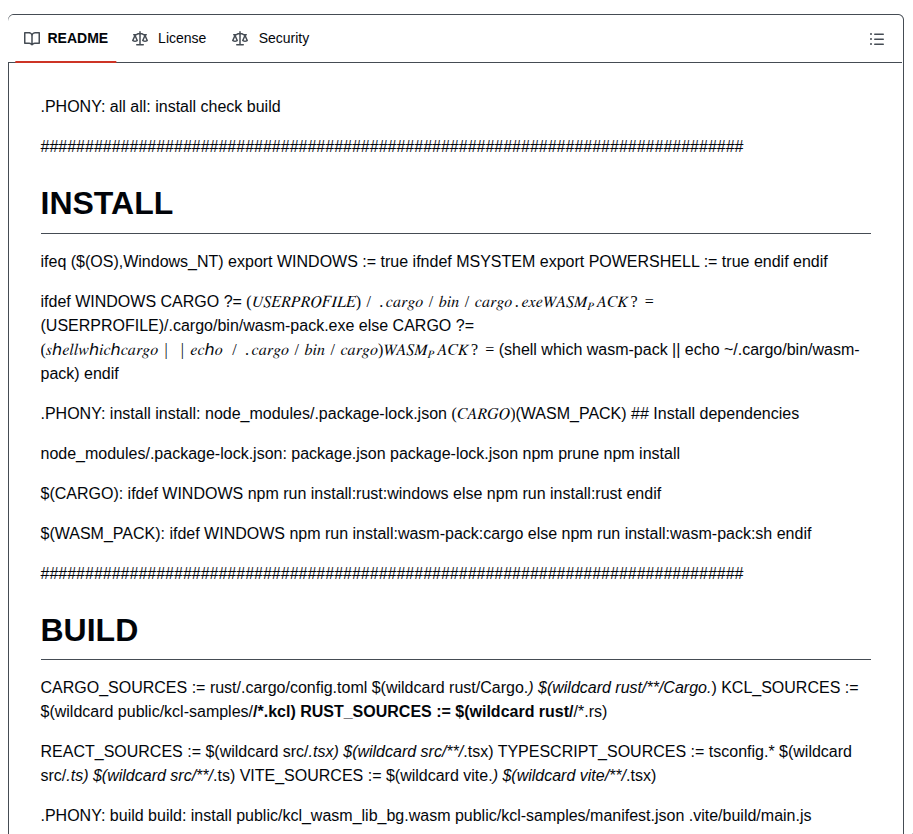
Task: Click the '.PHONY: all all: install check build' line
Action: tap(160, 107)
